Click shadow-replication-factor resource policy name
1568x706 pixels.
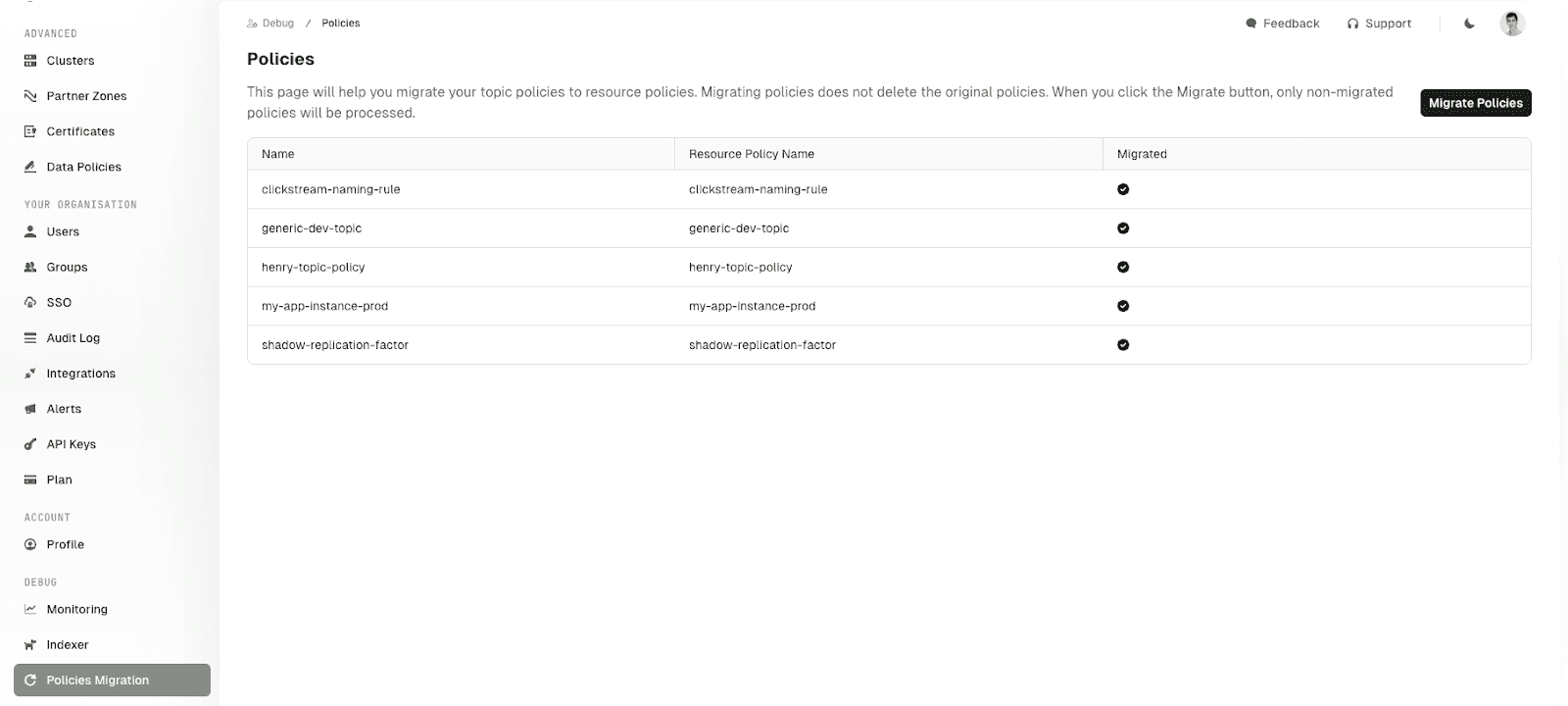[762, 345]
